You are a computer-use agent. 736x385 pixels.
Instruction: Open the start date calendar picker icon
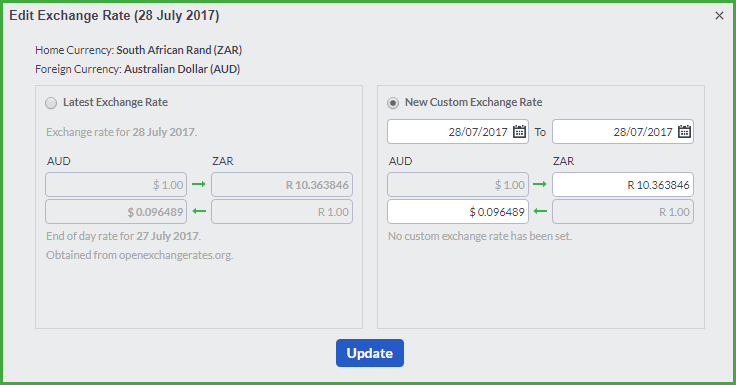coord(519,131)
